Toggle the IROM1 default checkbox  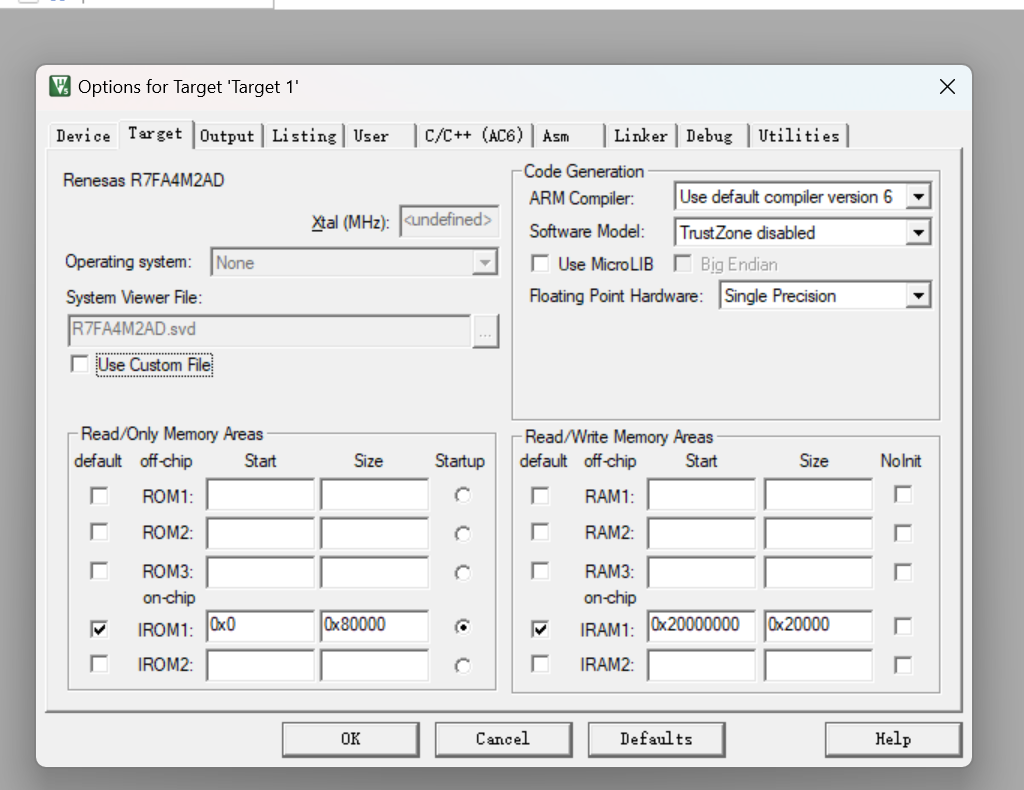tap(99, 629)
